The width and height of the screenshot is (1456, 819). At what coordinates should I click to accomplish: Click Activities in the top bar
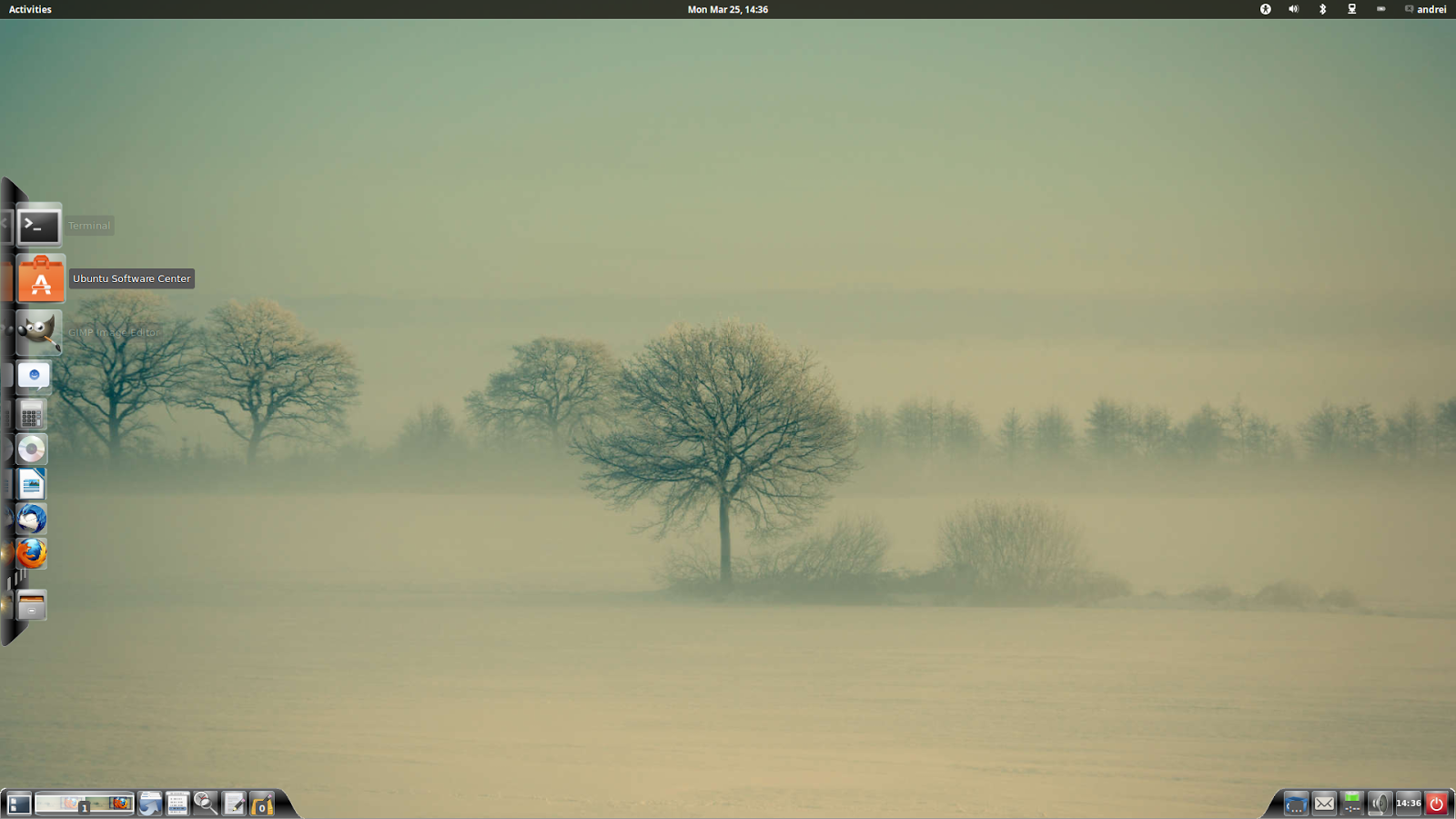(x=29, y=9)
